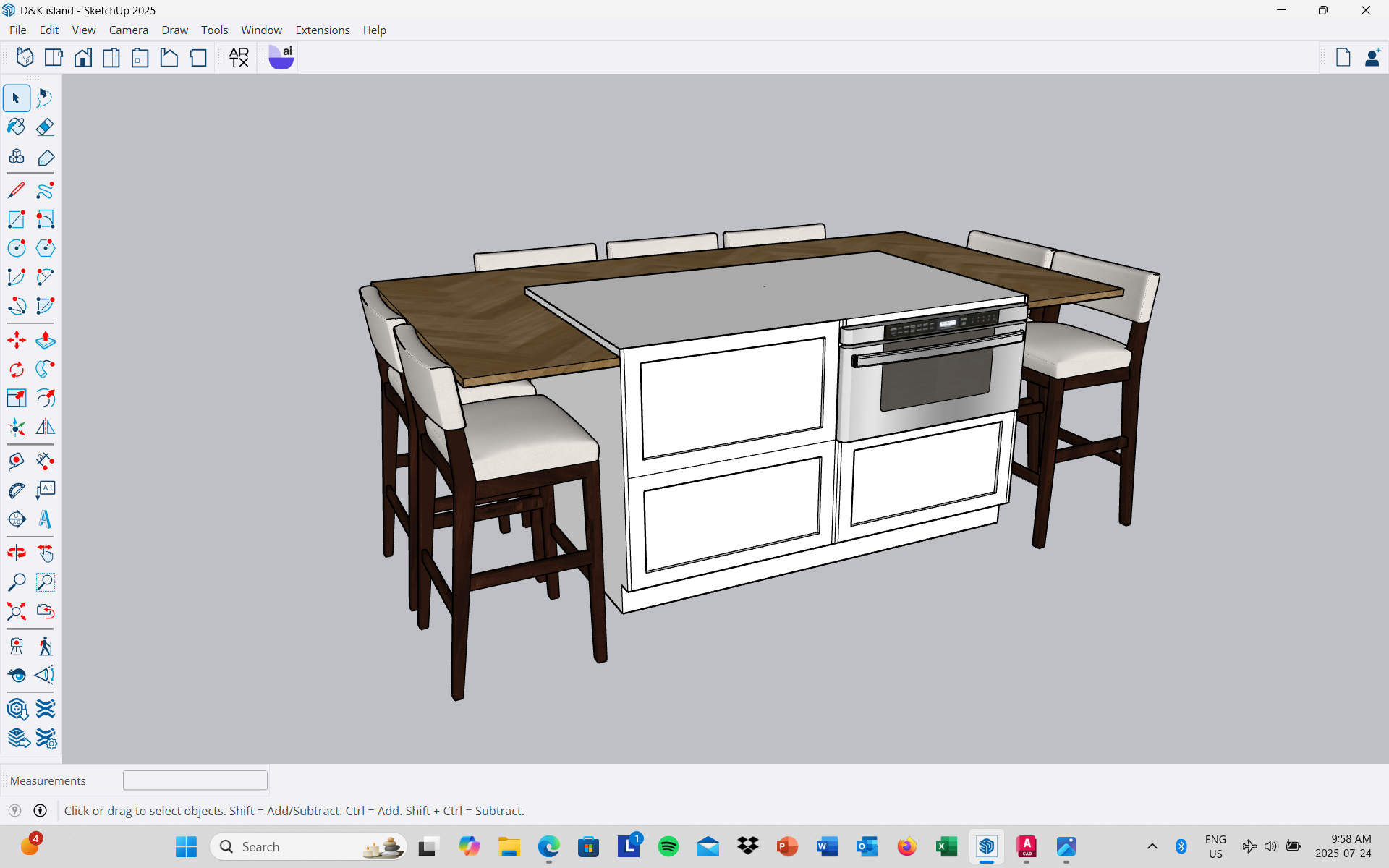Select the Eraser tool
This screenshot has width=1389, height=868.
[45, 127]
